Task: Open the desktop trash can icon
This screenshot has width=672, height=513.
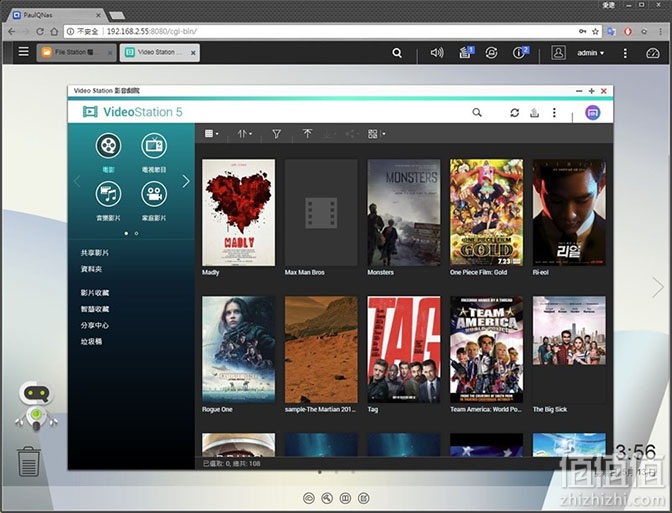Action: 29,462
